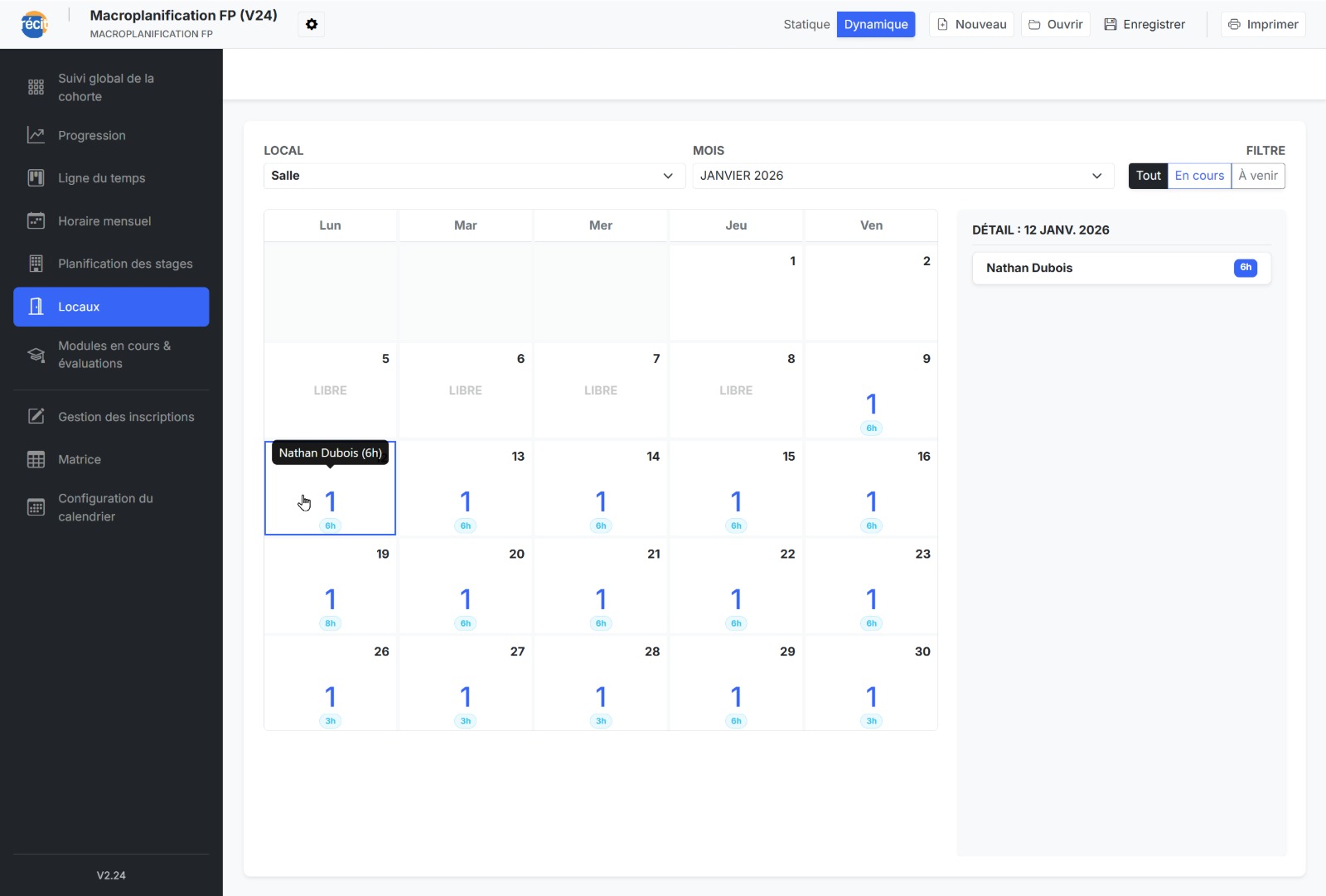1326x896 pixels.
Task: Open settings gear next to the title
Action: click(312, 25)
